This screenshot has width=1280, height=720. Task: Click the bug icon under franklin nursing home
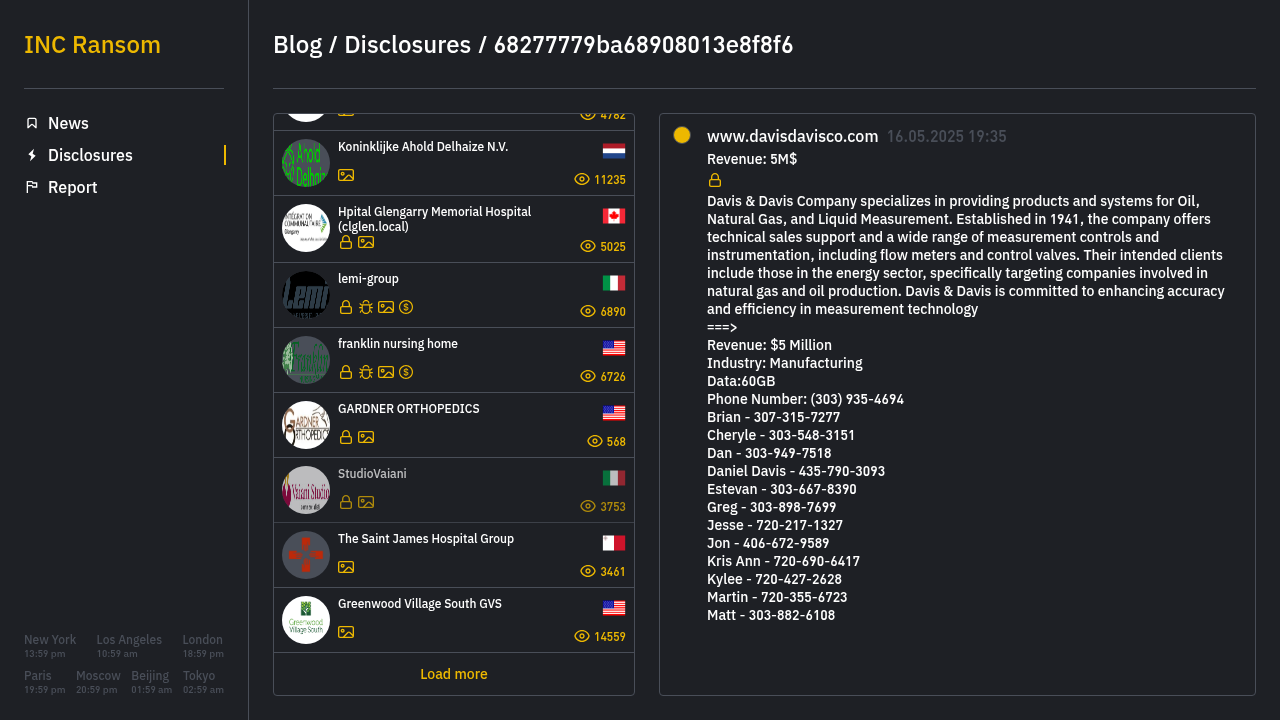tap(366, 372)
